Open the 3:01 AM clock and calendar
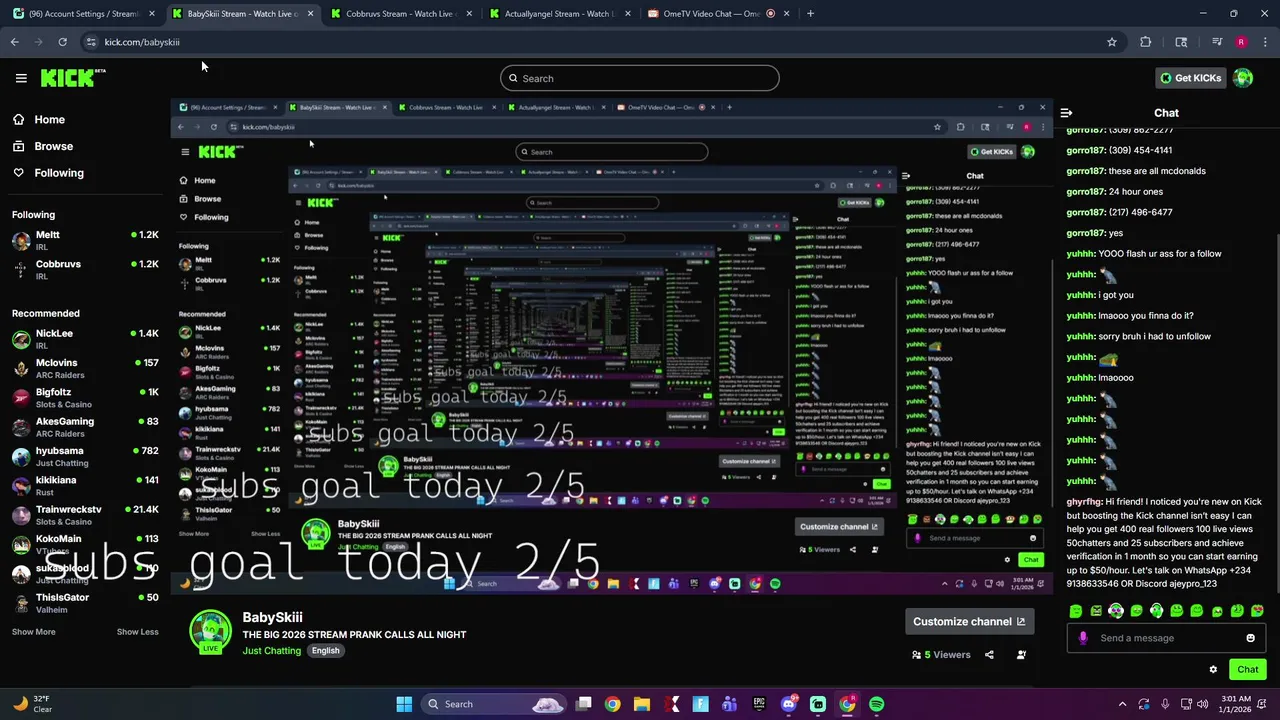1280x720 pixels. [x=1236, y=704]
